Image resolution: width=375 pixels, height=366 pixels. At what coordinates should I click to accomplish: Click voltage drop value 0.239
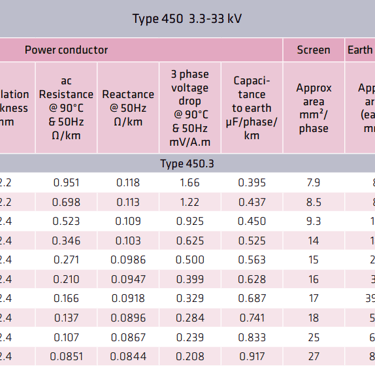[190, 337]
